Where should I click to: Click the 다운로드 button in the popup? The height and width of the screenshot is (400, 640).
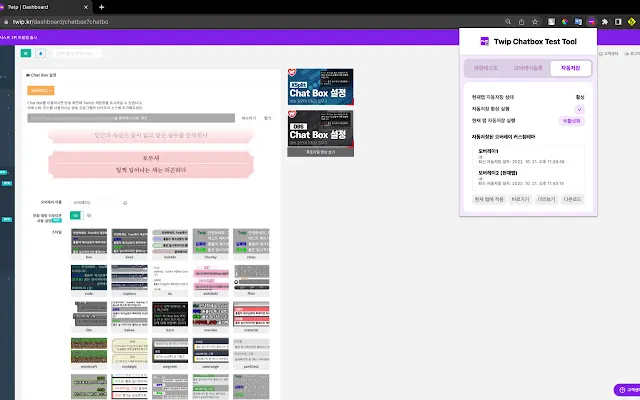pyautogui.click(x=572, y=199)
